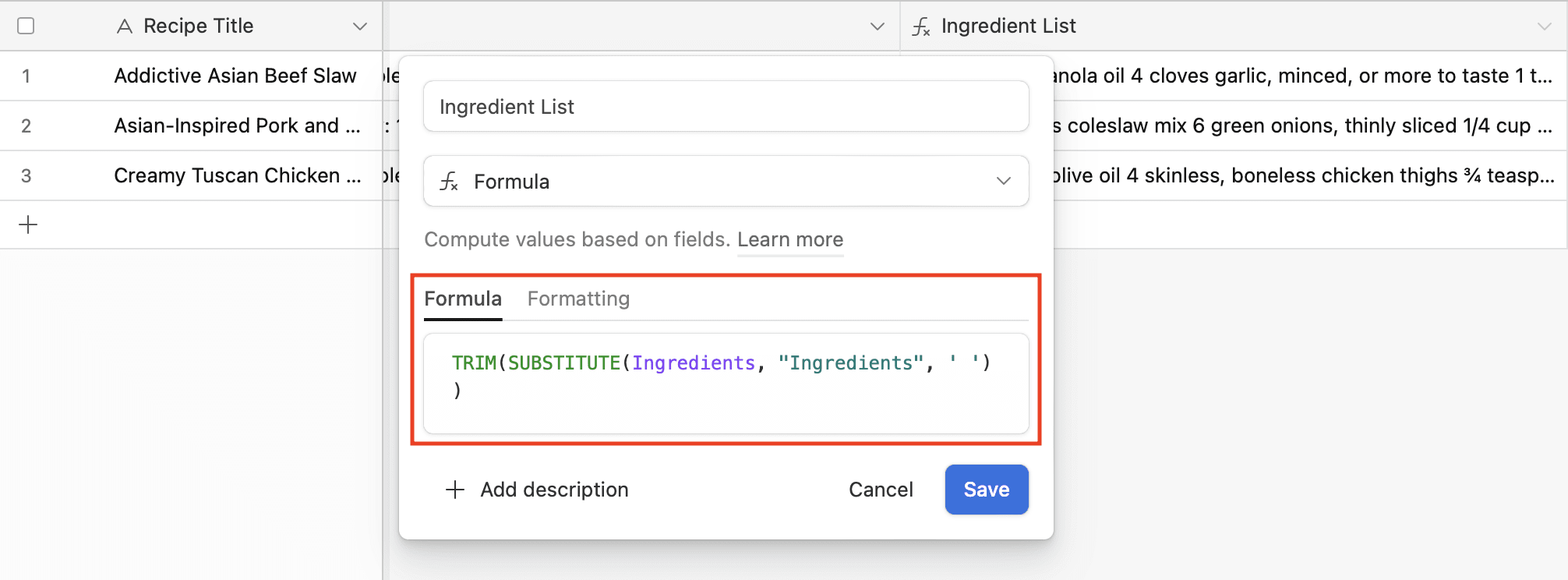Screen dimensions: 1568x580
Task: Click the plus icon beside Add description
Action: click(455, 490)
